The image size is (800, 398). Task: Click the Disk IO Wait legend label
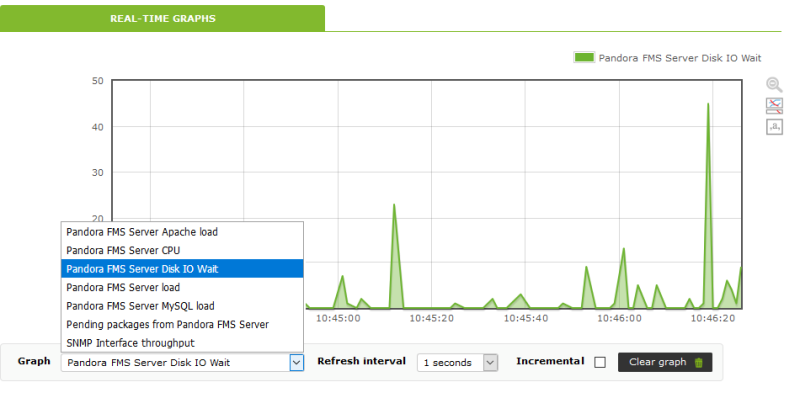(680, 58)
